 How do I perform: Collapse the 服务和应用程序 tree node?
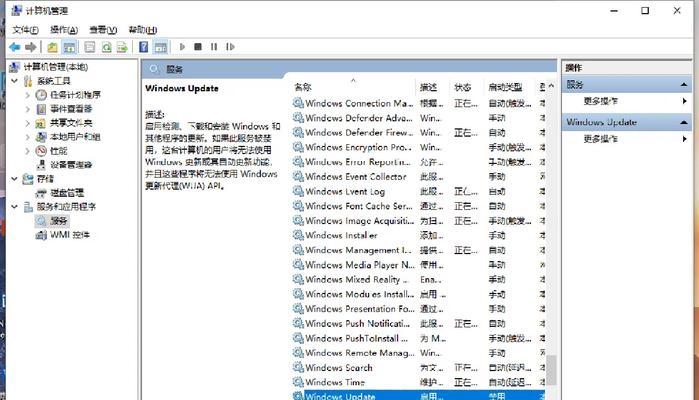click(x=14, y=207)
